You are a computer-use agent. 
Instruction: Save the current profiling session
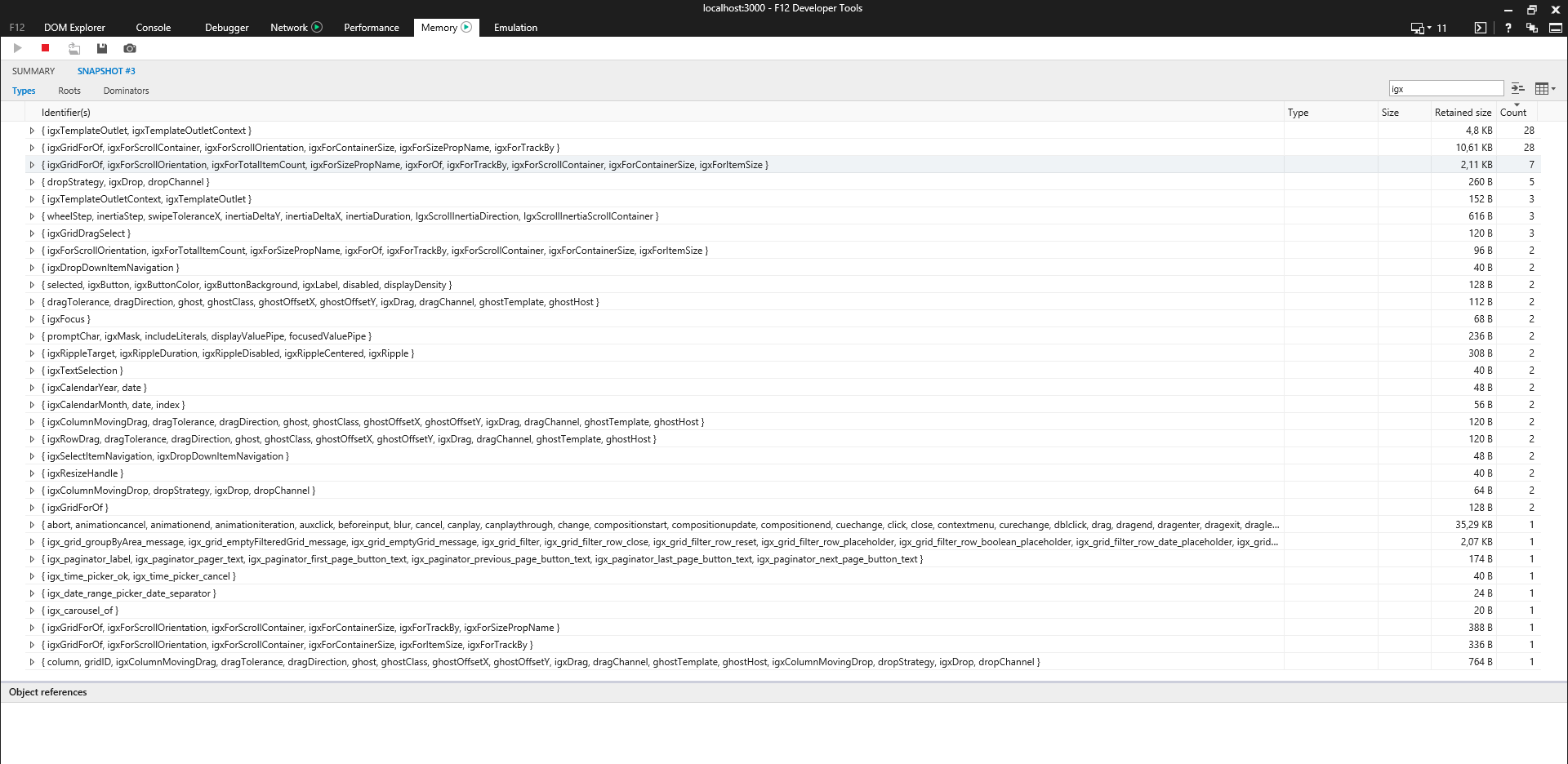101,48
